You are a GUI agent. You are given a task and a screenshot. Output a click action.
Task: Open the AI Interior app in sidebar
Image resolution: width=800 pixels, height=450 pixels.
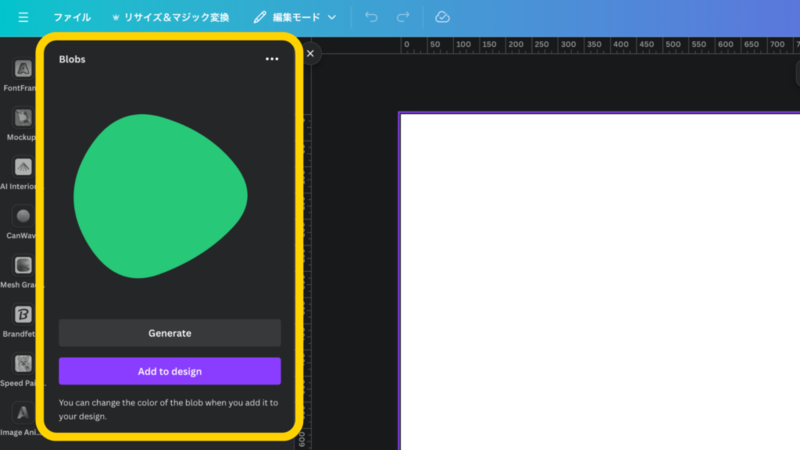click(x=22, y=173)
